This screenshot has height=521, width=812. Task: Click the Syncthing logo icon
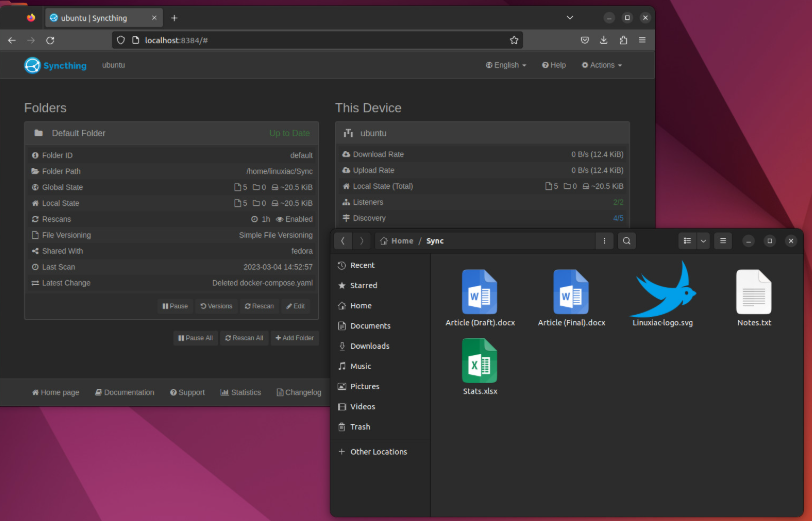click(32, 65)
